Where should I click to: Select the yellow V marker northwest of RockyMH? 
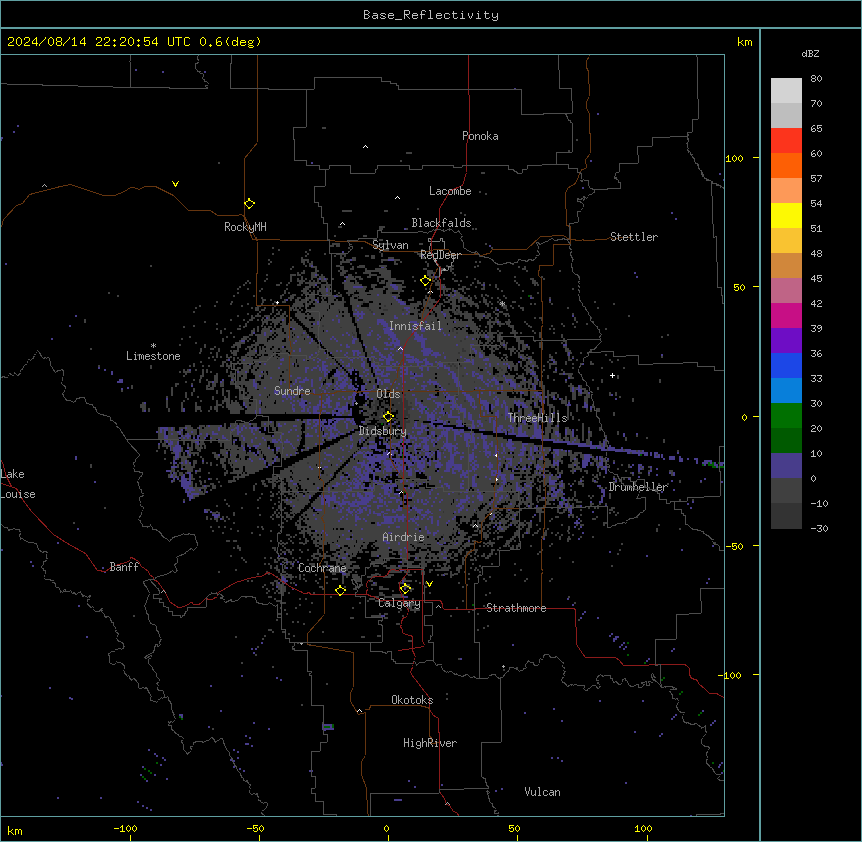(x=175, y=184)
